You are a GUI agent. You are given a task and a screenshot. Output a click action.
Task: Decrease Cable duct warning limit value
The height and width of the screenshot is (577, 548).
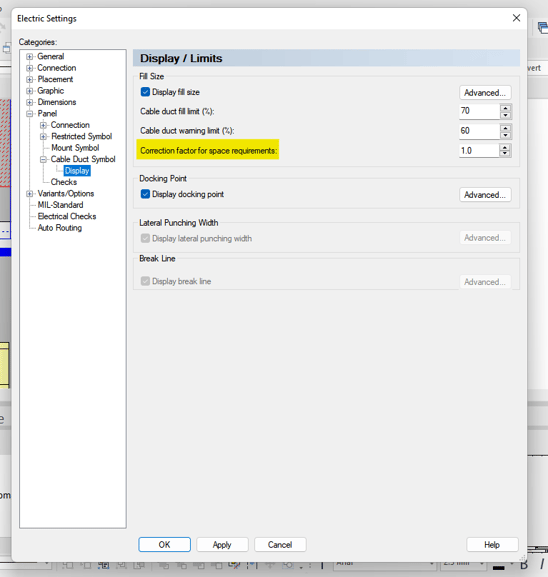pos(506,135)
